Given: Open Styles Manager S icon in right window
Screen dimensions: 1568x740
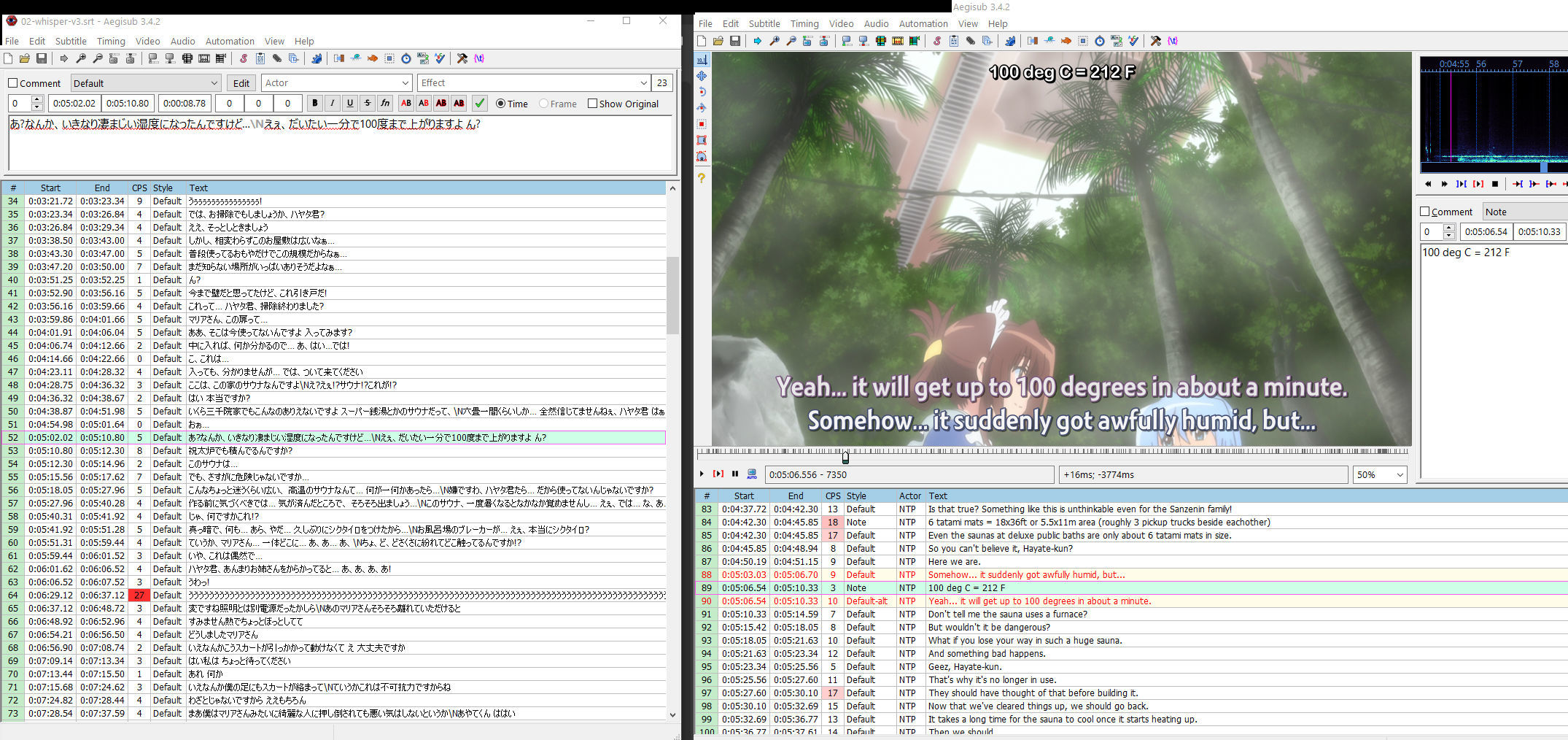Looking at the screenshot, I should tap(936, 41).
